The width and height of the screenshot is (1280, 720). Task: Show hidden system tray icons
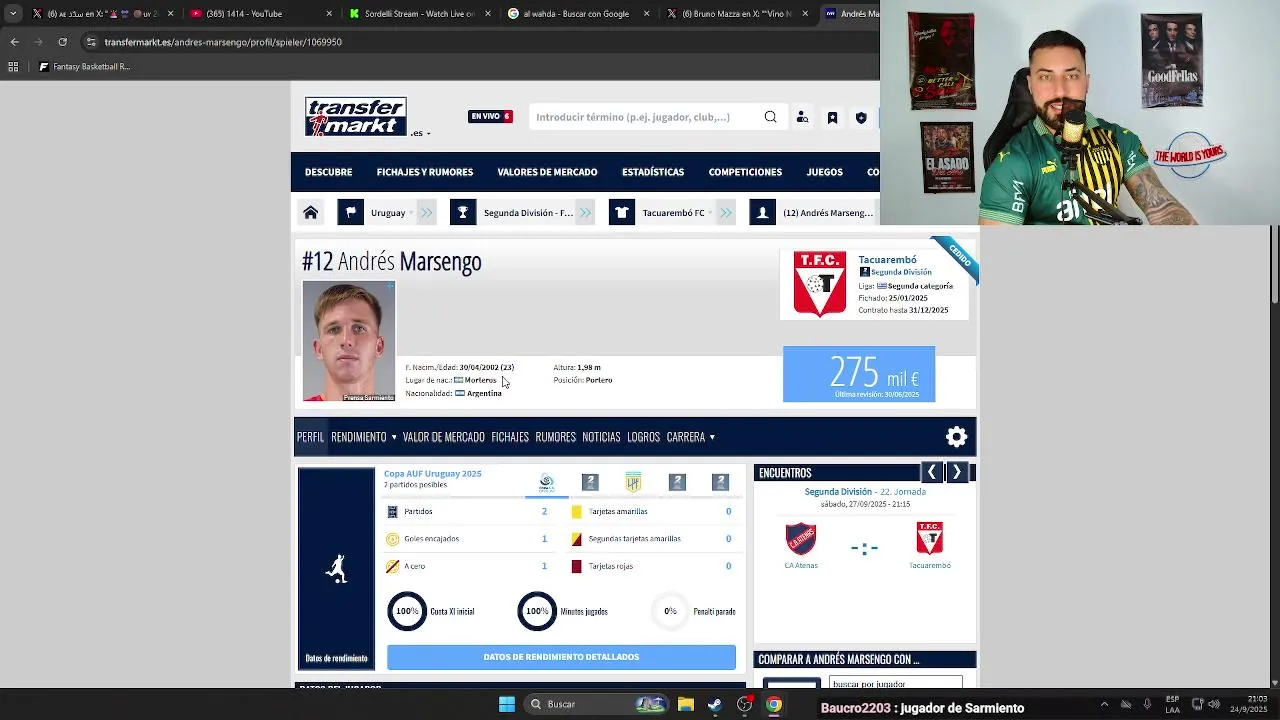(1104, 704)
